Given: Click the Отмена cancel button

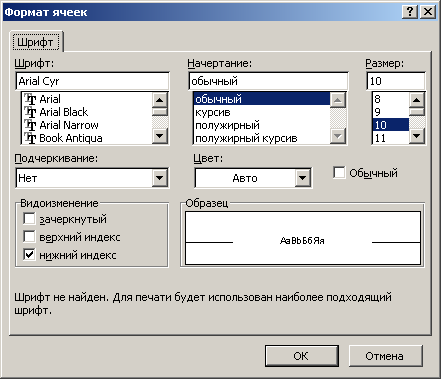Looking at the screenshot, I should (385, 356).
